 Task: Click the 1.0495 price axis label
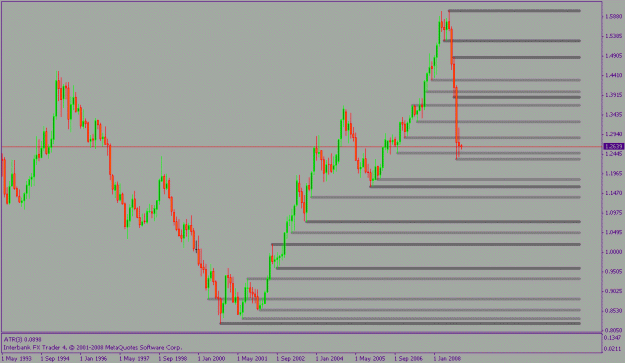pos(614,232)
